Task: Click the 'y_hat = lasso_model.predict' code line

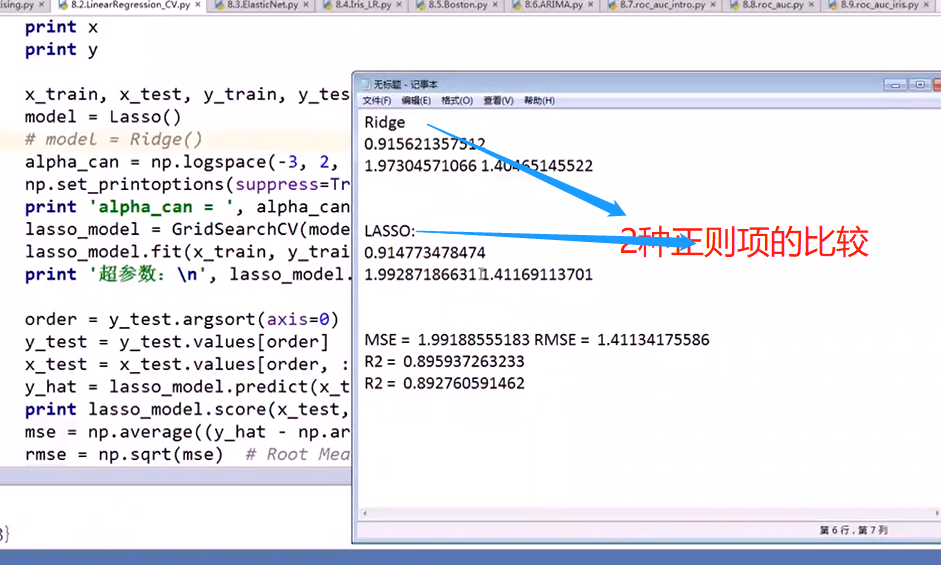Action: 187,387
